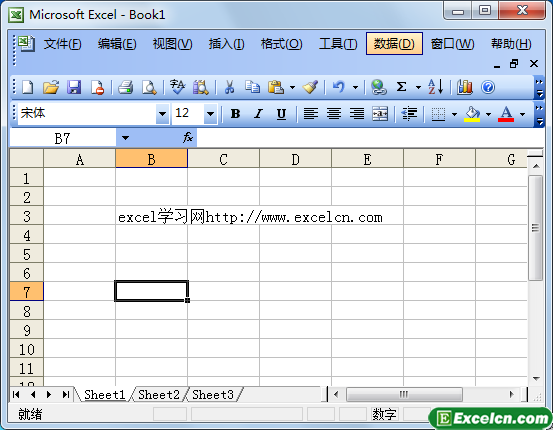Screen dimensions: 553x430
Task: Undo the last action
Action: (339, 87)
